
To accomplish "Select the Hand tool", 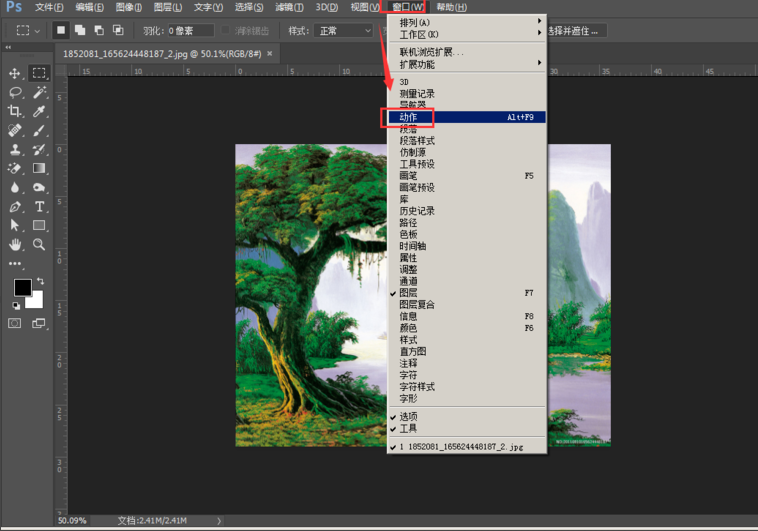I will point(15,244).
